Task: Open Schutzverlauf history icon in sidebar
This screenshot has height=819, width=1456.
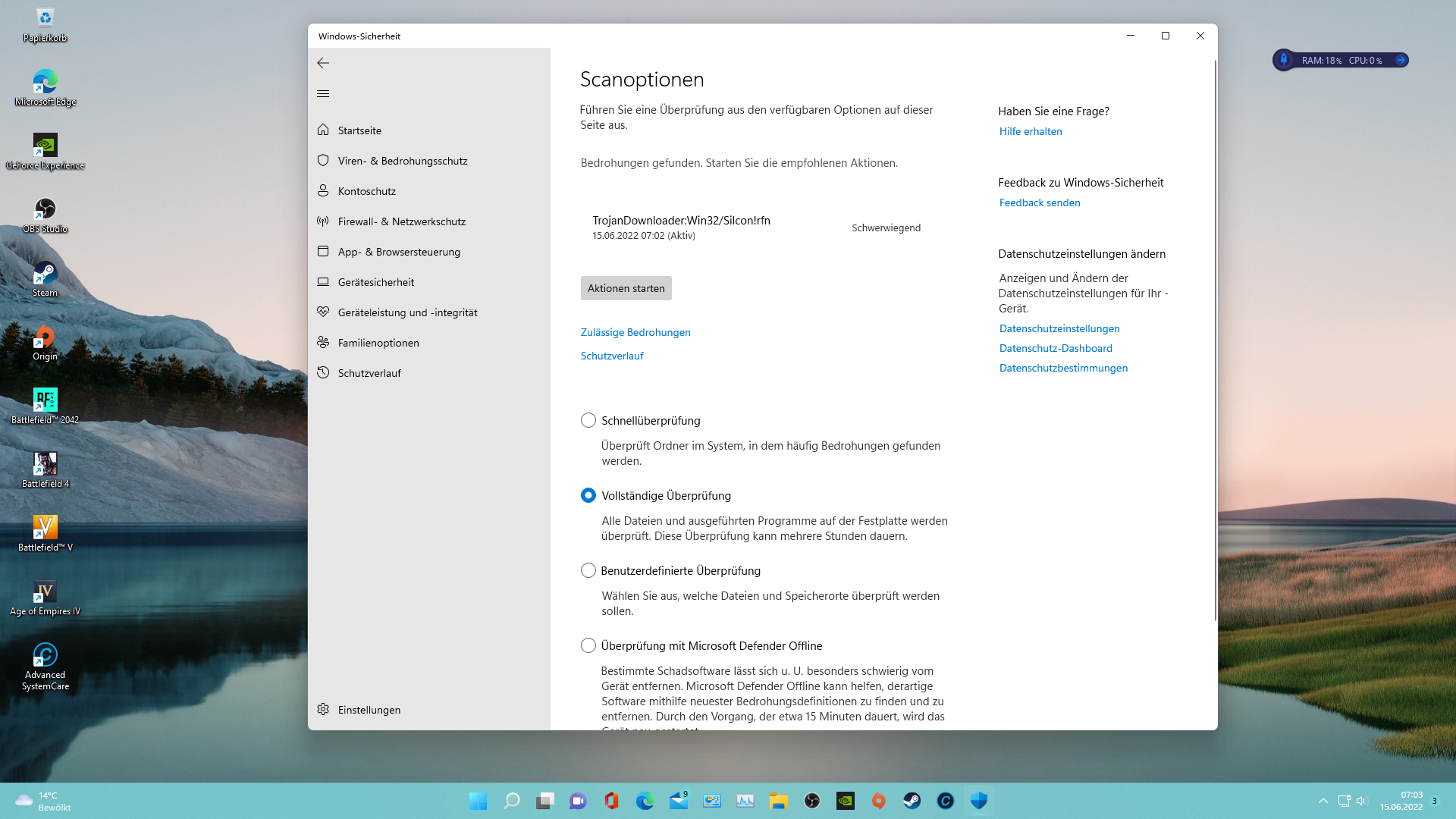Action: pyautogui.click(x=323, y=373)
